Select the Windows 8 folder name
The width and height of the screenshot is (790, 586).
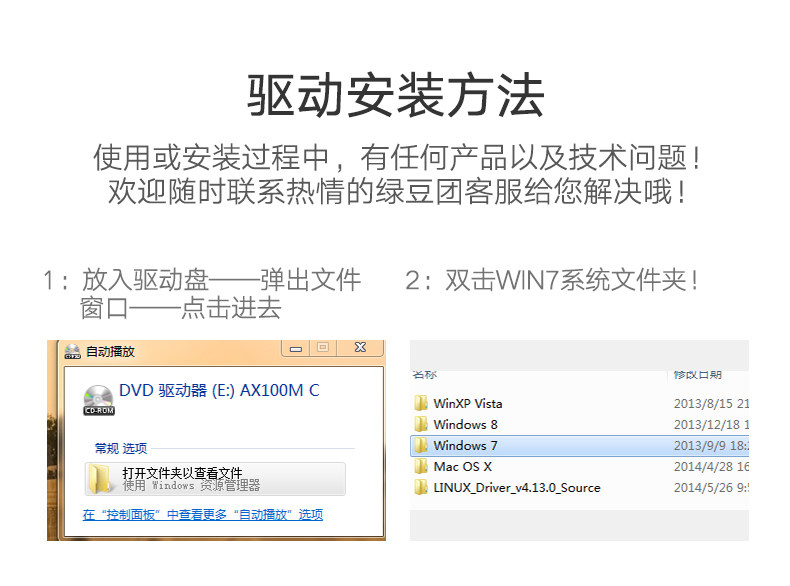465,425
